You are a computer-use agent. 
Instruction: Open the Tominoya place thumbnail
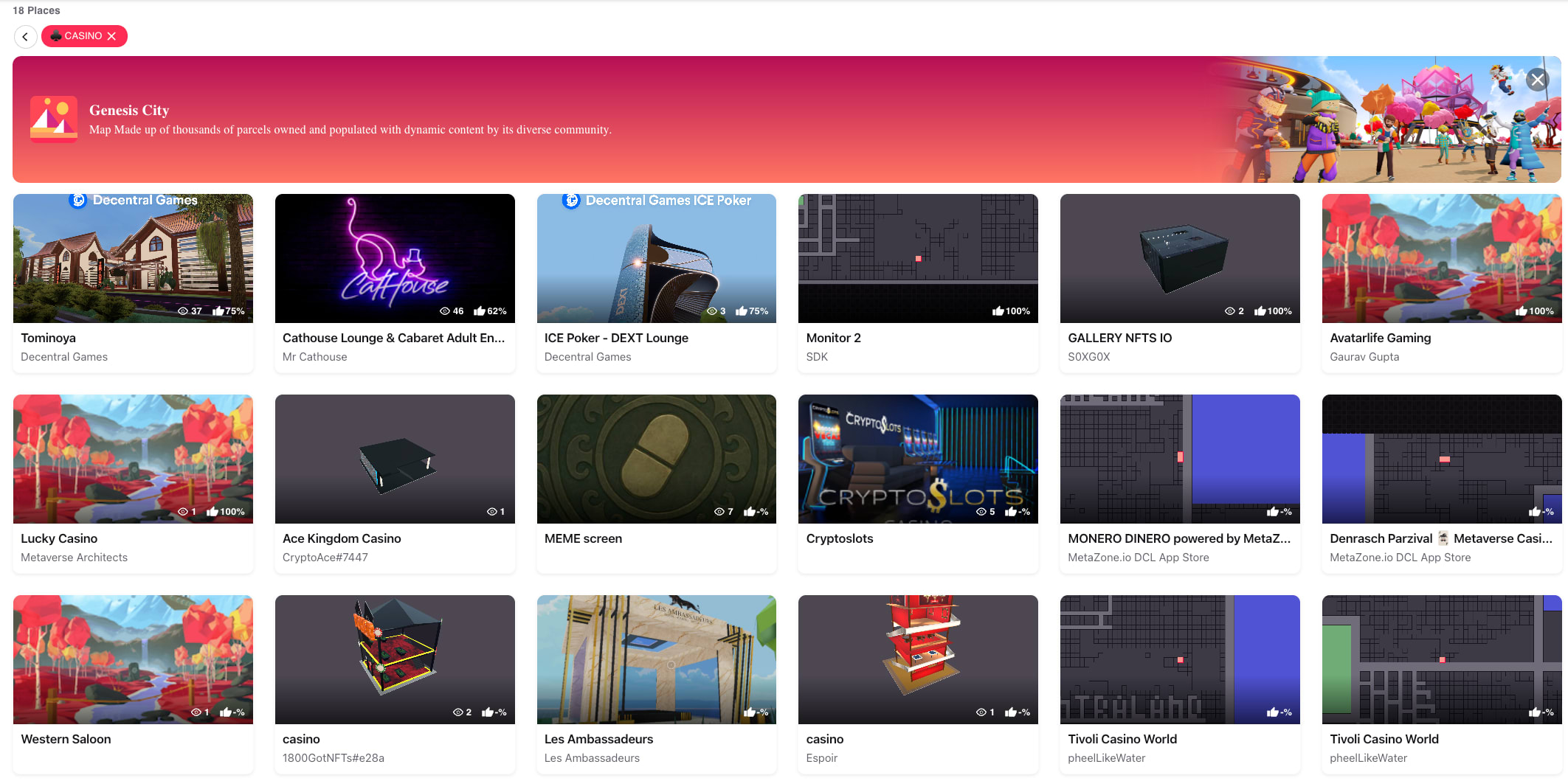(x=133, y=258)
